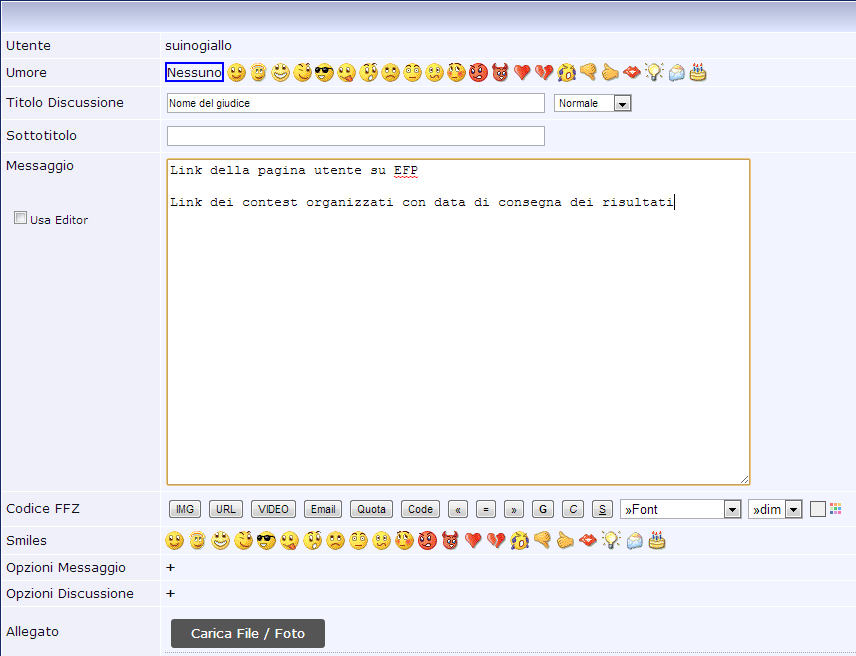Expand Opzioni Messaggio with the plus sign
856x656 pixels.
pyautogui.click(x=170, y=568)
